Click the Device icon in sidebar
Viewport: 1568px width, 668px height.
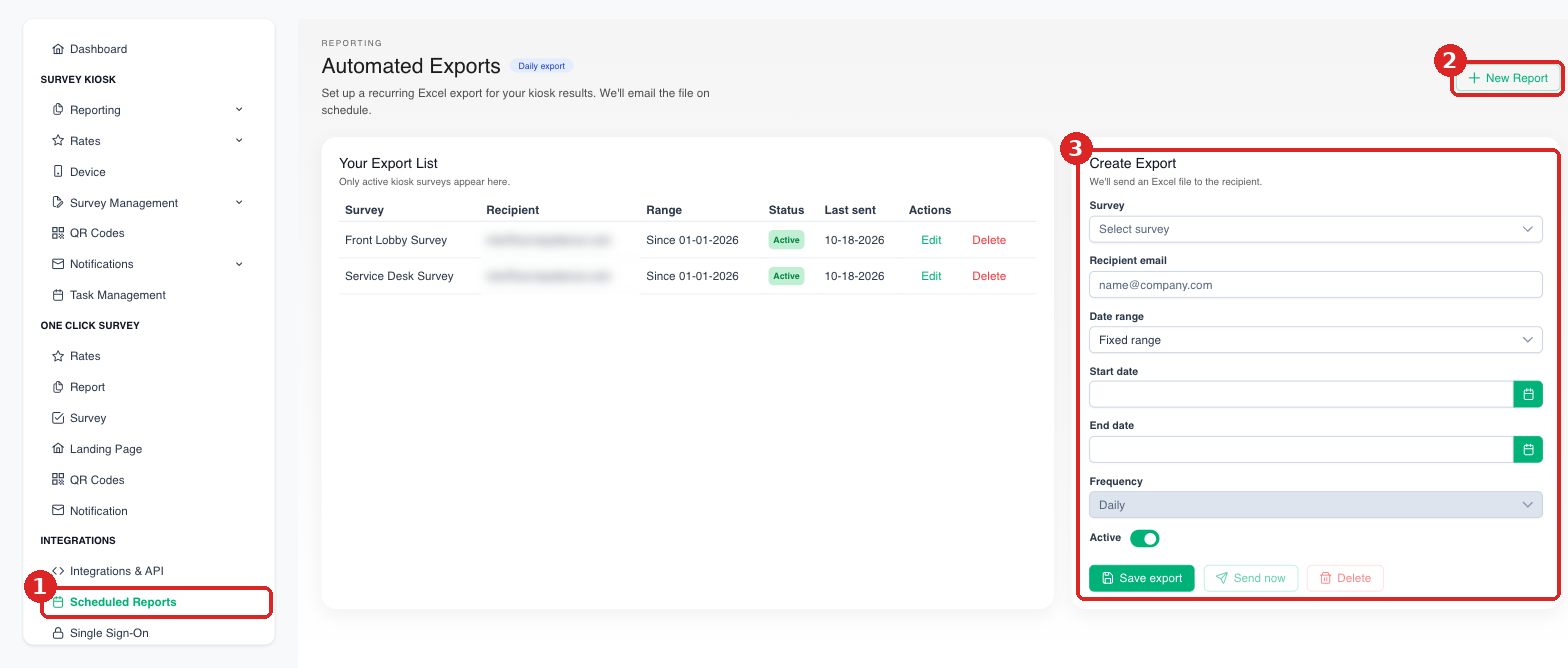click(58, 172)
